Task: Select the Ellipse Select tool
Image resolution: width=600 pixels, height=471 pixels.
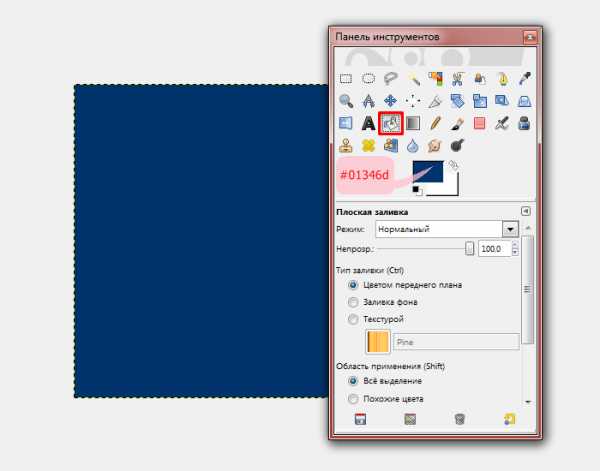Action: pyautogui.click(x=368, y=79)
